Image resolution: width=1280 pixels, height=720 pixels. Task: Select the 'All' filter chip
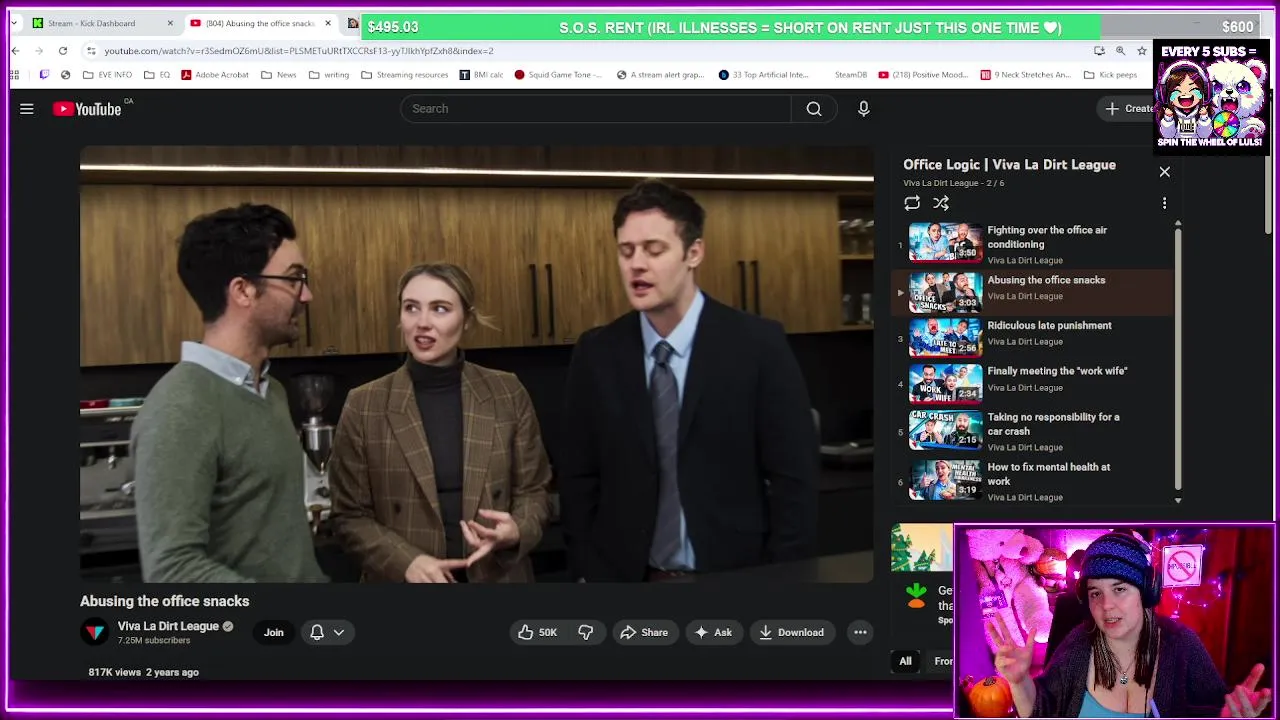click(x=905, y=661)
